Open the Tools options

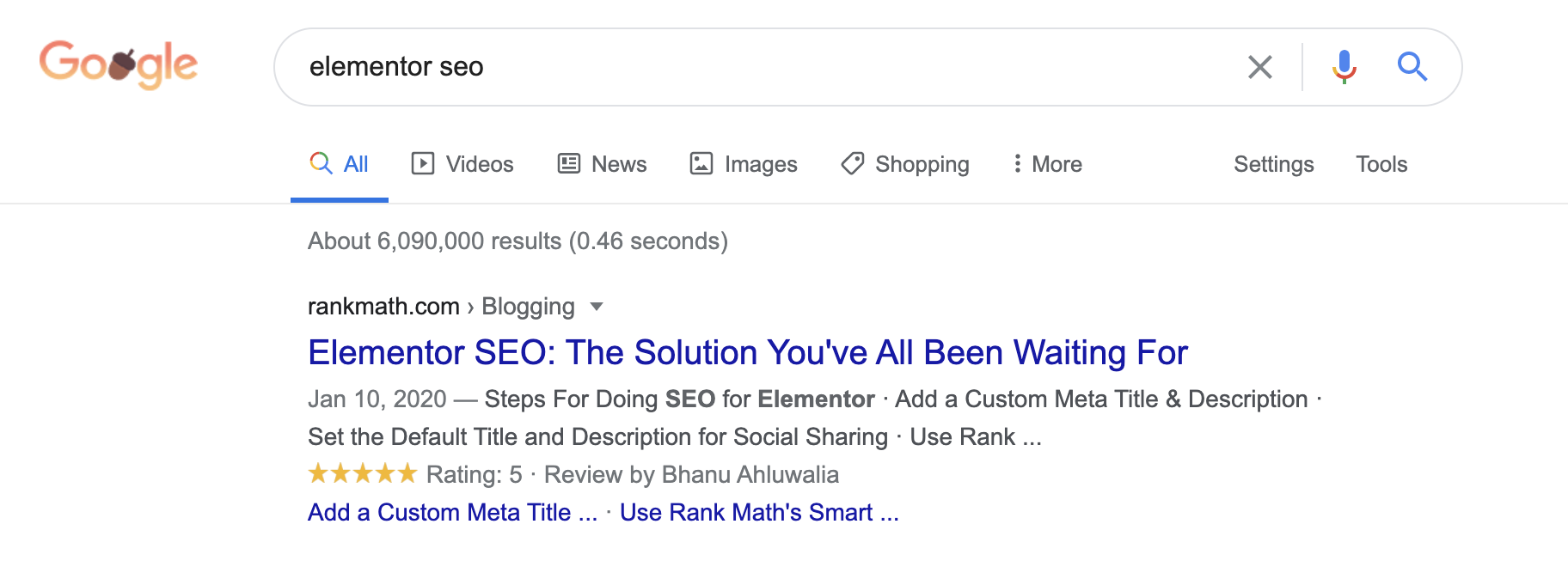point(1381,164)
